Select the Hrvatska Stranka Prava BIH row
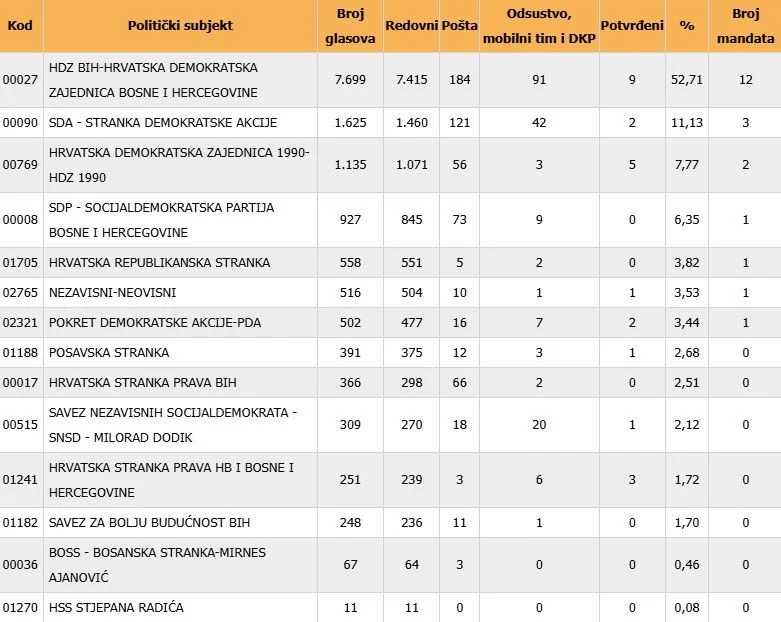 [x=390, y=382]
